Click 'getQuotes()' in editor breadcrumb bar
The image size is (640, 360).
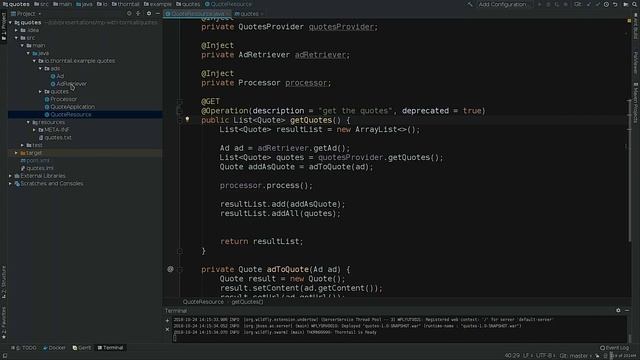pyautogui.click(x=247, y=302)
